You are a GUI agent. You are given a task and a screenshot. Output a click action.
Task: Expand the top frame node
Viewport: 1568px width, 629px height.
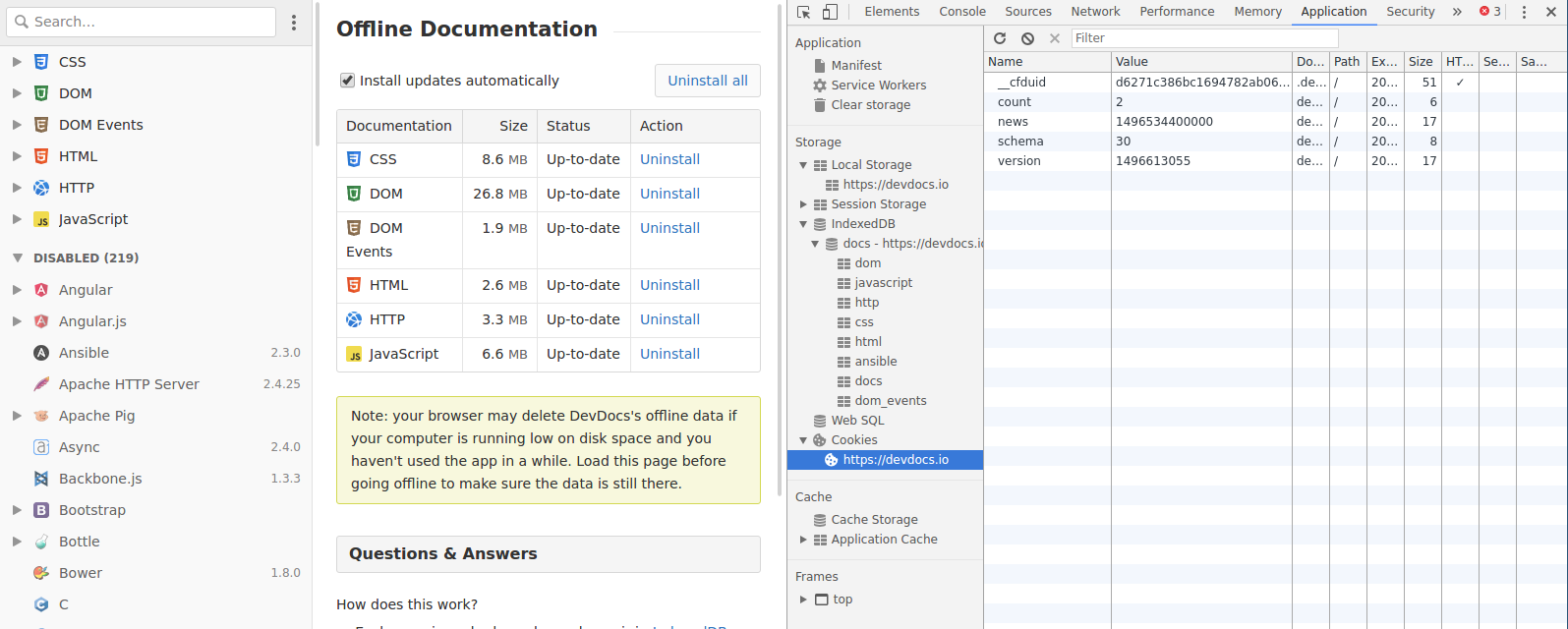pyautogui.click(x=803, y=600)
